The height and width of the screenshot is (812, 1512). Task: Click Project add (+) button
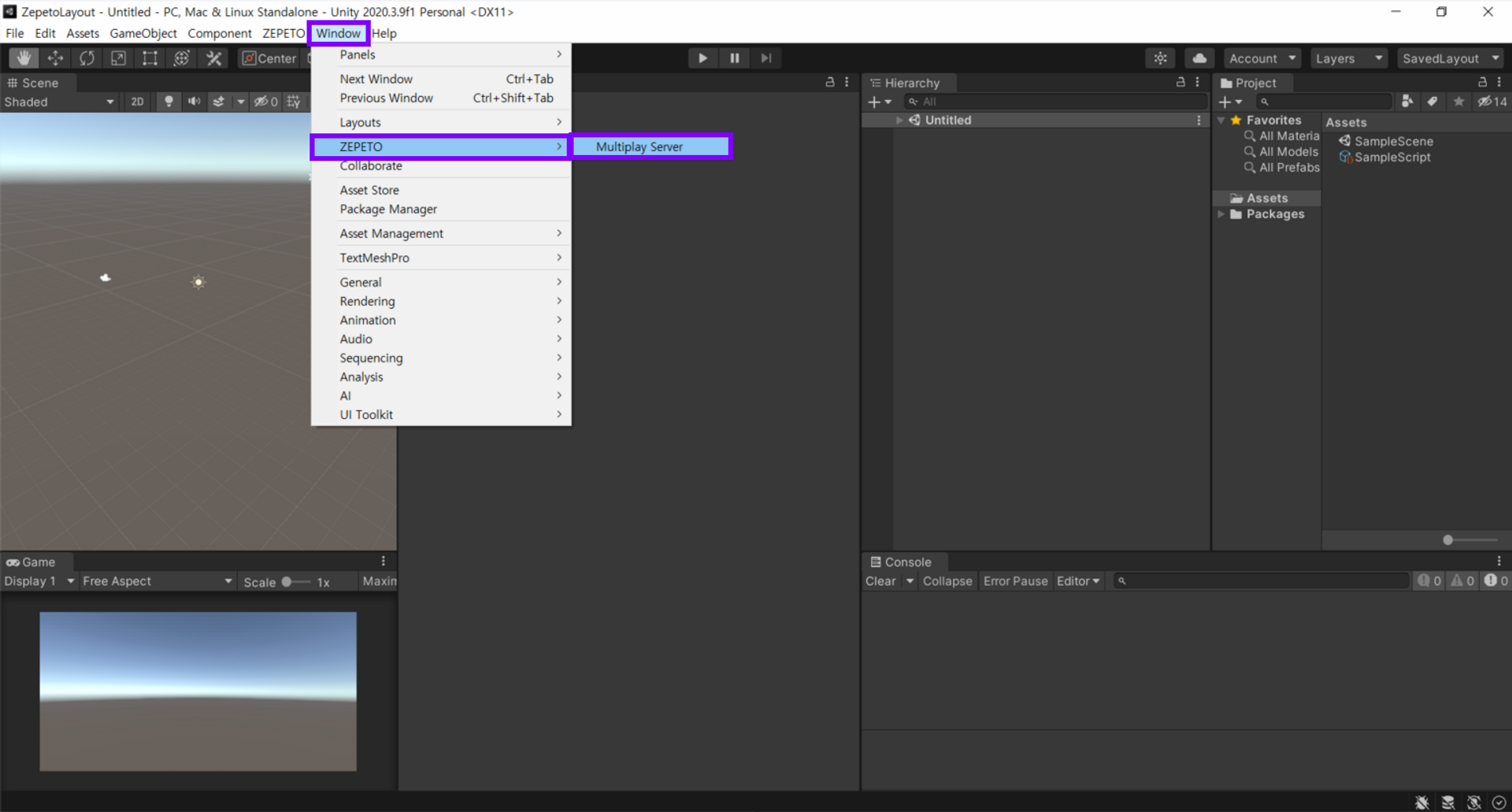(x=1230, y=102)
